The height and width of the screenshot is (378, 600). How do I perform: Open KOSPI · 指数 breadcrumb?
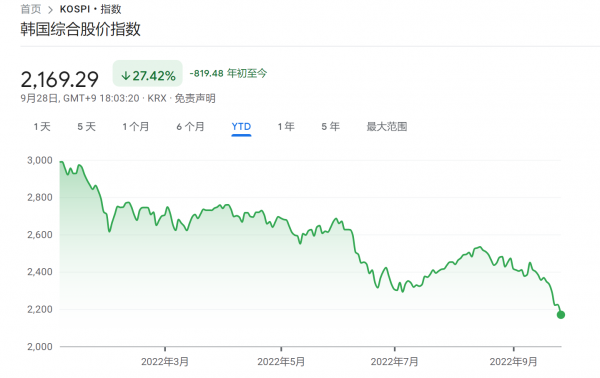click(90, 9)
